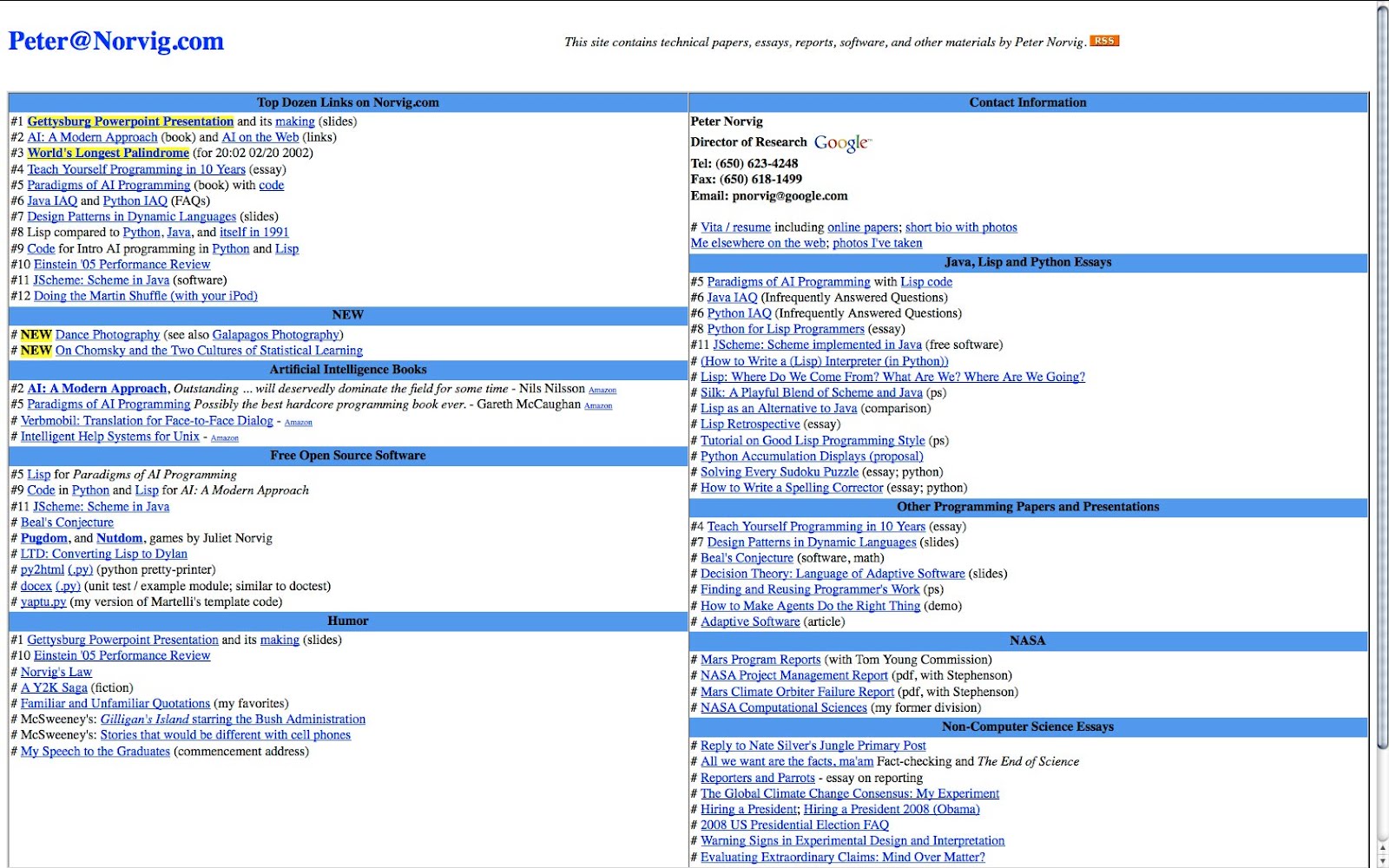This screenshot has width=1389, height=868.
Task: Click the Amazon link in the Verbmobil row
Action: point(299,423)
